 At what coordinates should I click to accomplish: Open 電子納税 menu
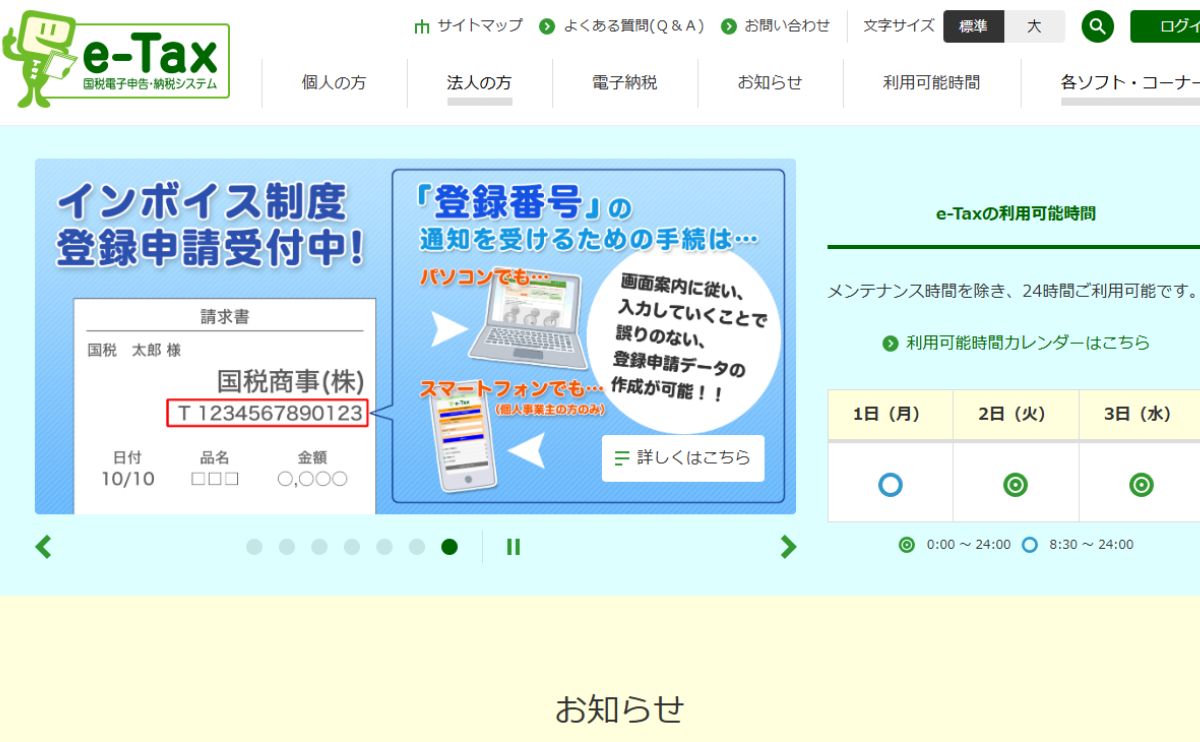[x=625, y=83]
